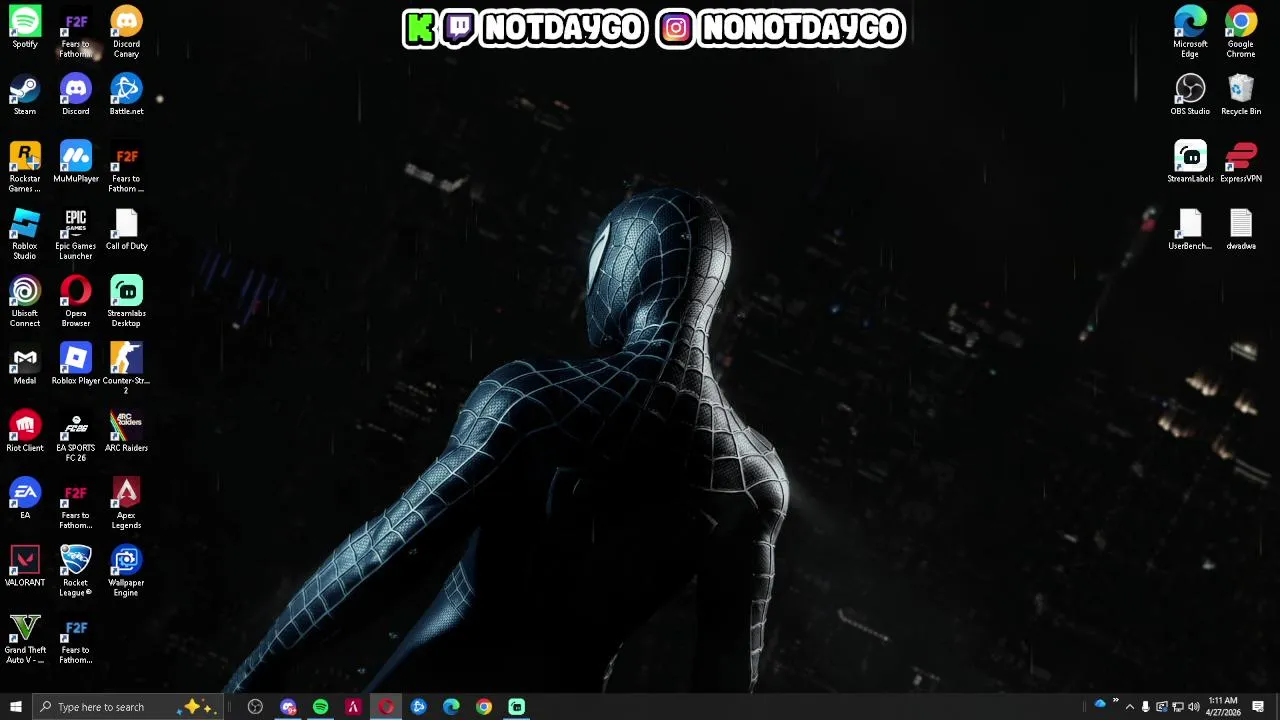
Task: Switch to Spotify in the taskbar
Action: 320,707
